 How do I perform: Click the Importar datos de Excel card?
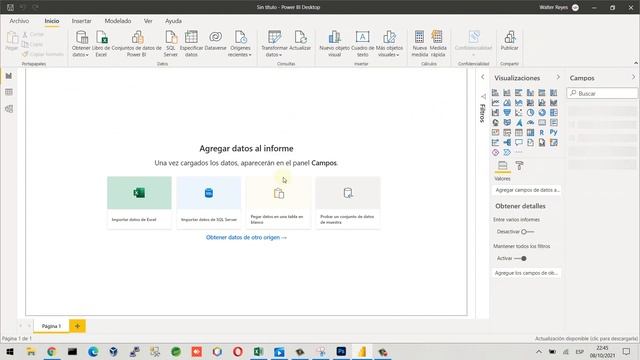139,203
